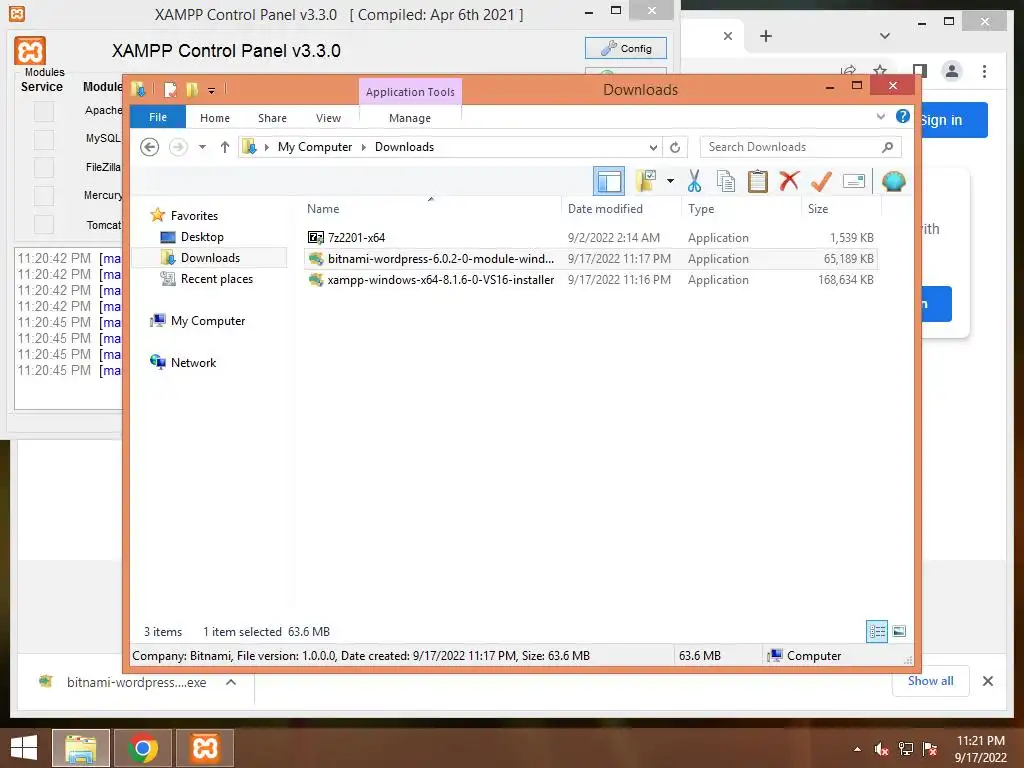Screen dimensions: 1024x768
Task: Open the File tab
Action: pyautogui.click(x=158, y=117)
